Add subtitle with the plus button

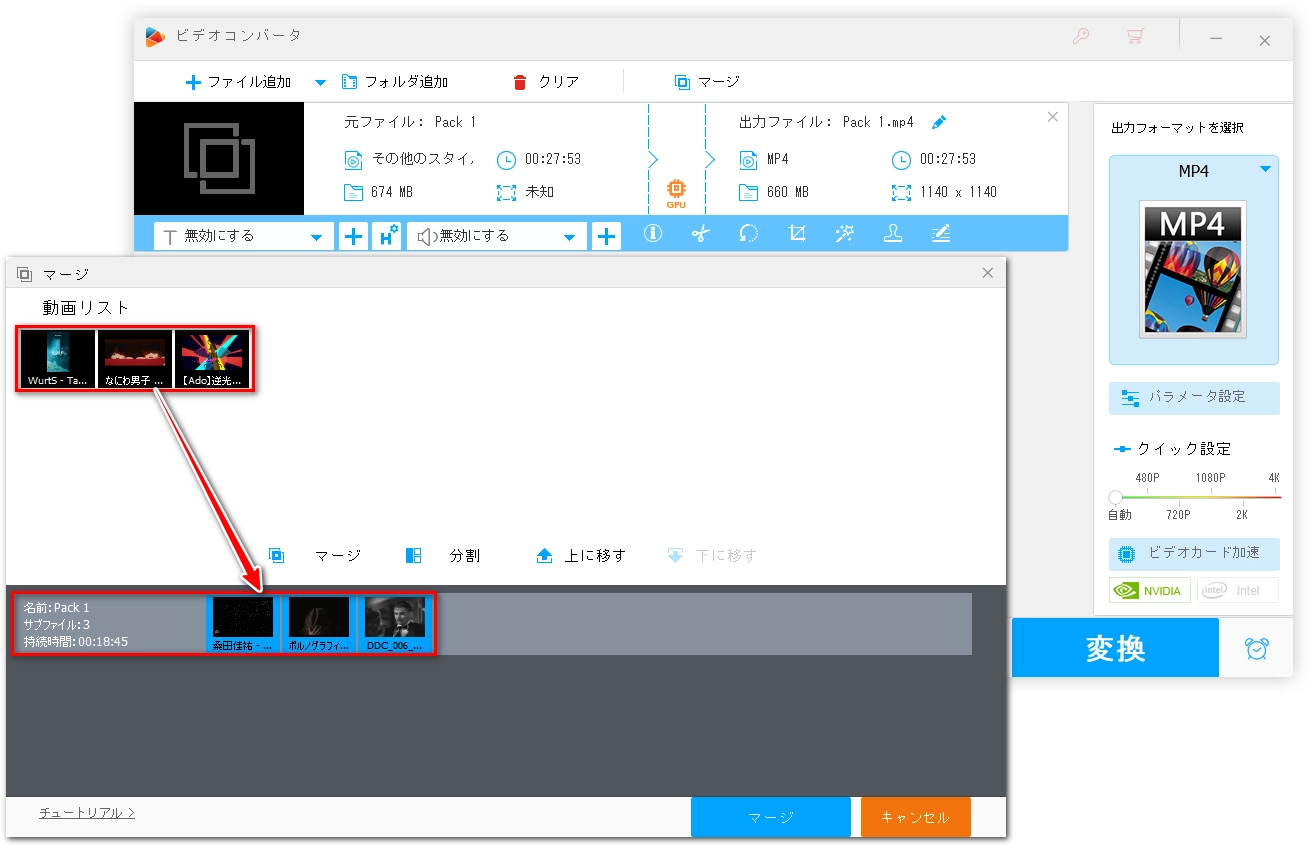(353, 236)
